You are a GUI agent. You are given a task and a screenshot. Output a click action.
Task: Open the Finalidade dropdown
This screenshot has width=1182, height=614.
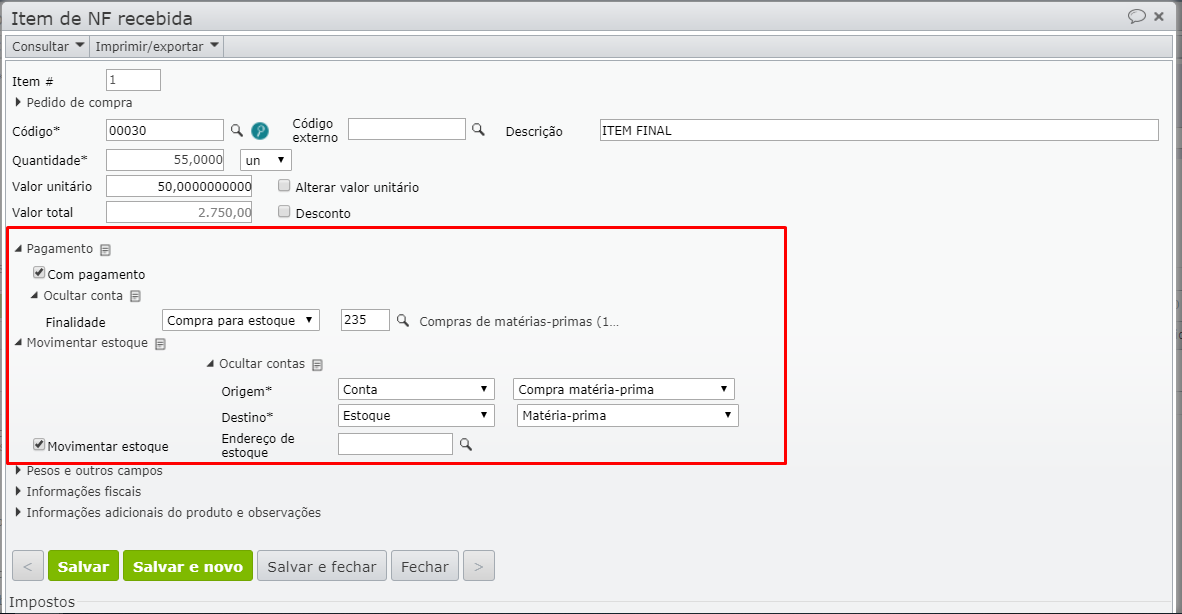pos(241,321)
